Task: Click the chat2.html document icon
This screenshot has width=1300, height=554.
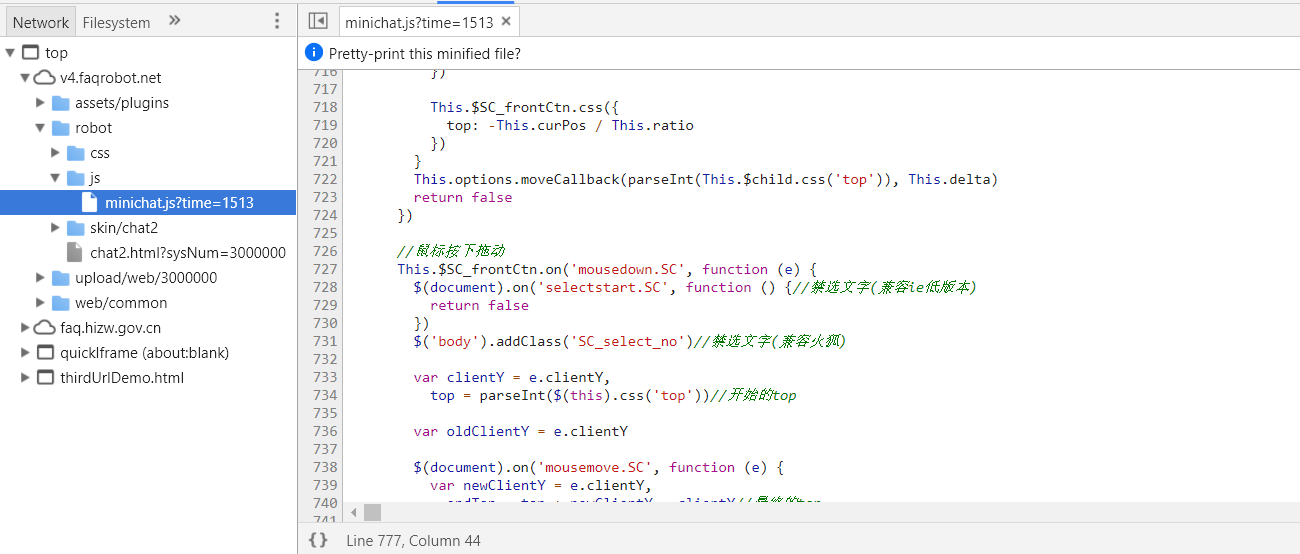Action: (x=74, y=252)
